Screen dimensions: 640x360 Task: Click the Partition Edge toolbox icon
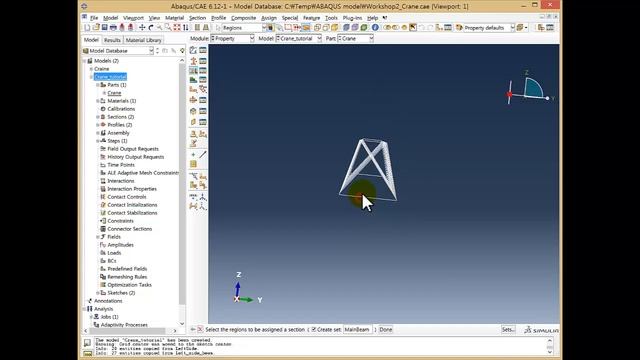[193, 176]
